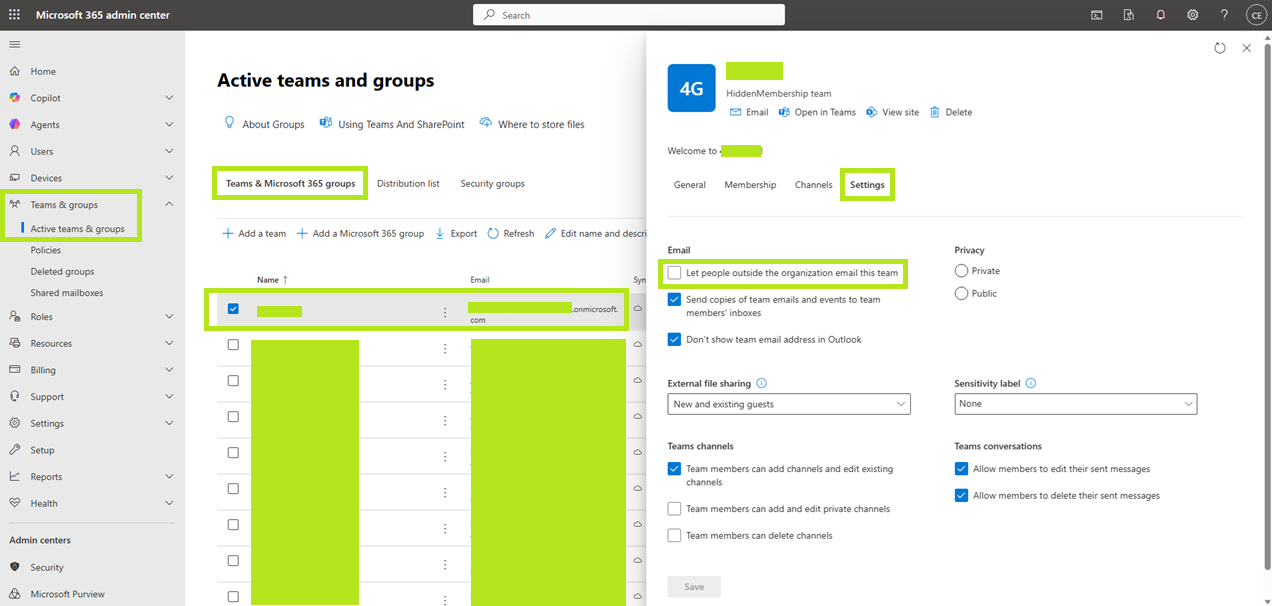Open the CE account avatar

(x=1256, y=15)
